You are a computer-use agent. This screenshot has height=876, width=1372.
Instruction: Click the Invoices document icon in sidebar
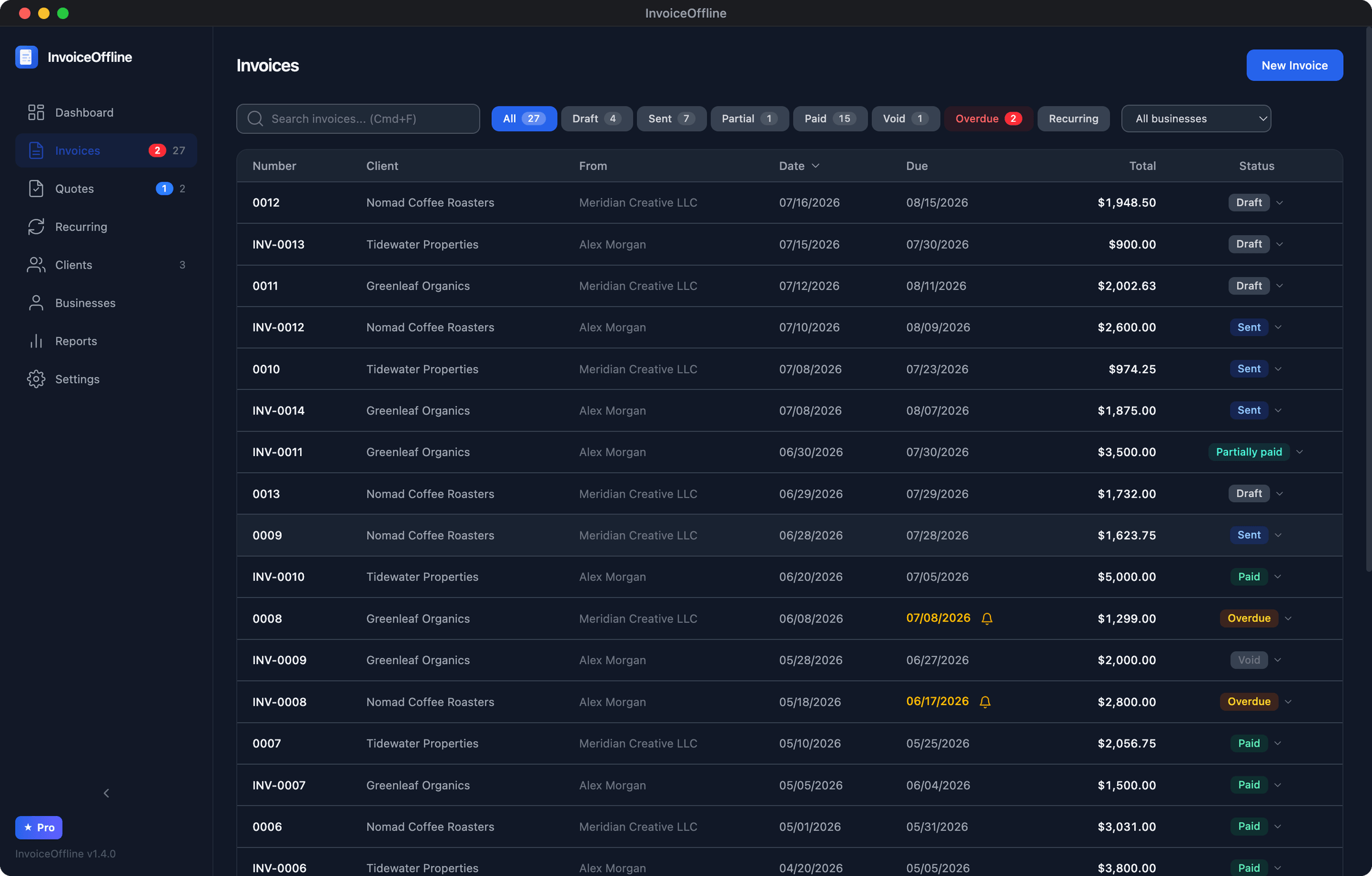click(36, 151)
